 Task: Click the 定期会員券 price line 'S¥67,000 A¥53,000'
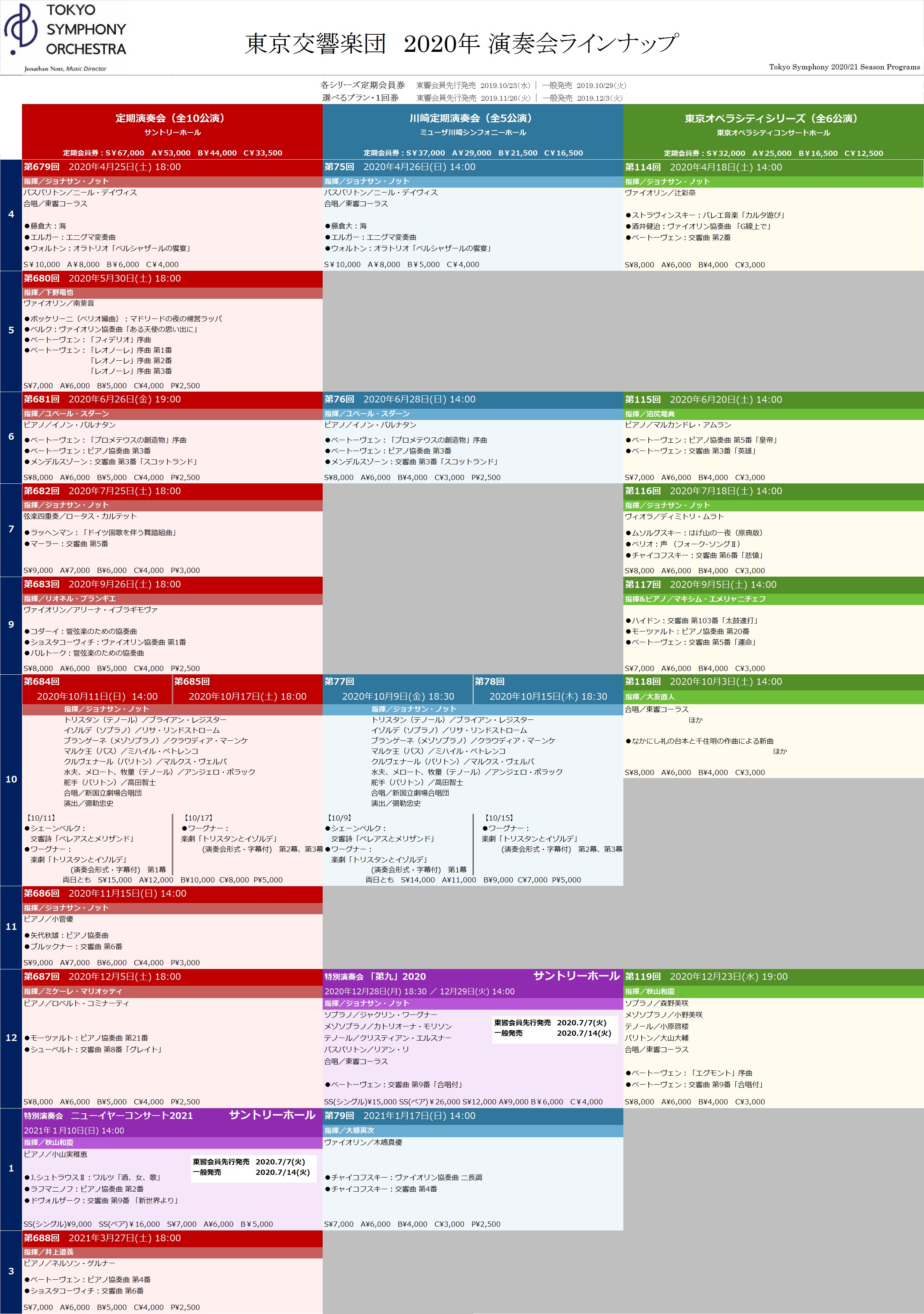172,153
